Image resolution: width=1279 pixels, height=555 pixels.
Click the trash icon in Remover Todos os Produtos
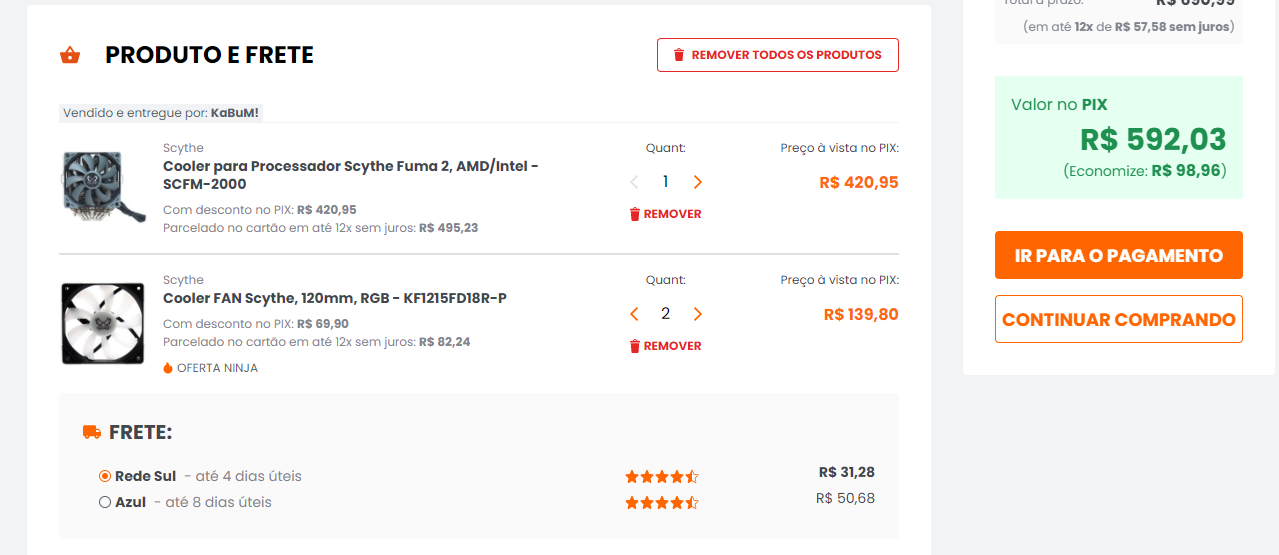point(679,55)
